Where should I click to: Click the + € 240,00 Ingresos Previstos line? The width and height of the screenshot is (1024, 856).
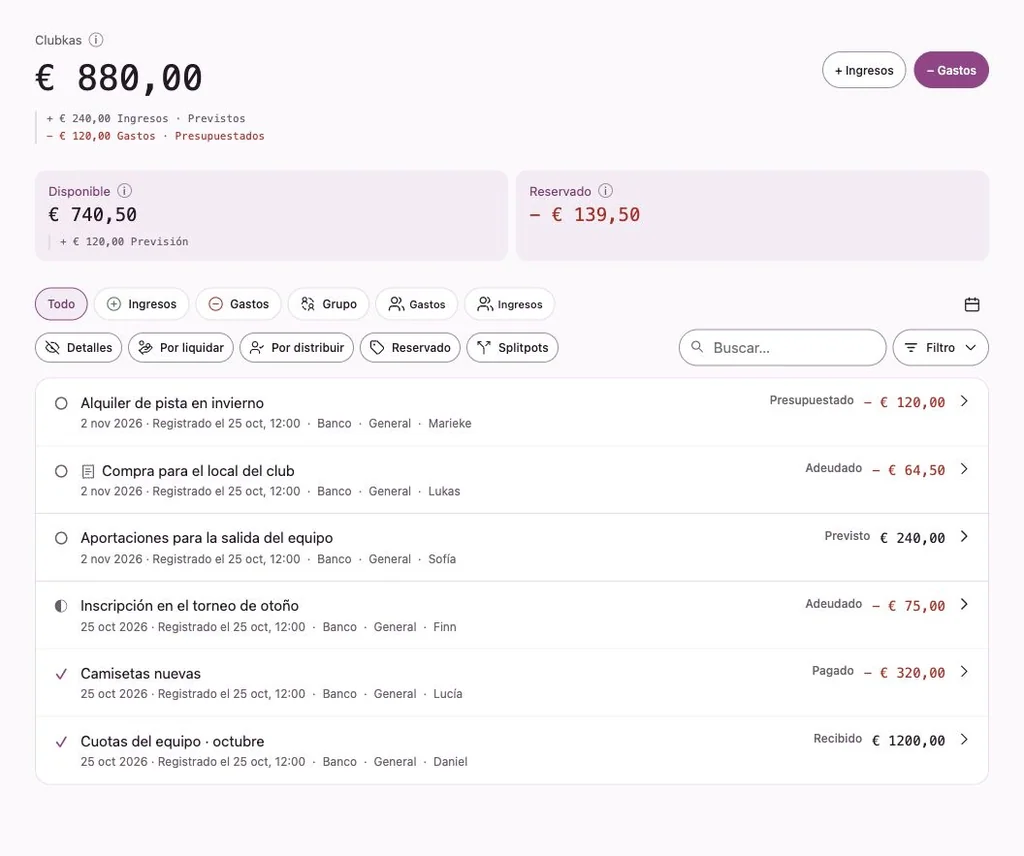click(146, 118)
